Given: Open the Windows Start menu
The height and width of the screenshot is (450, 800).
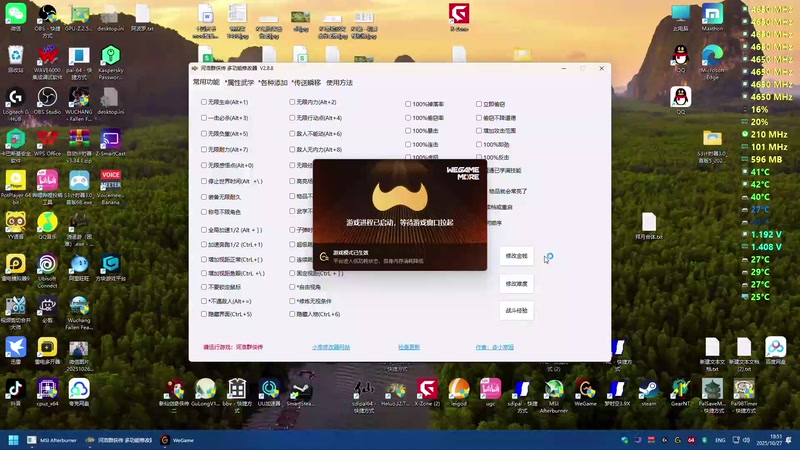Looking at the screenshot, I should 13,440.
